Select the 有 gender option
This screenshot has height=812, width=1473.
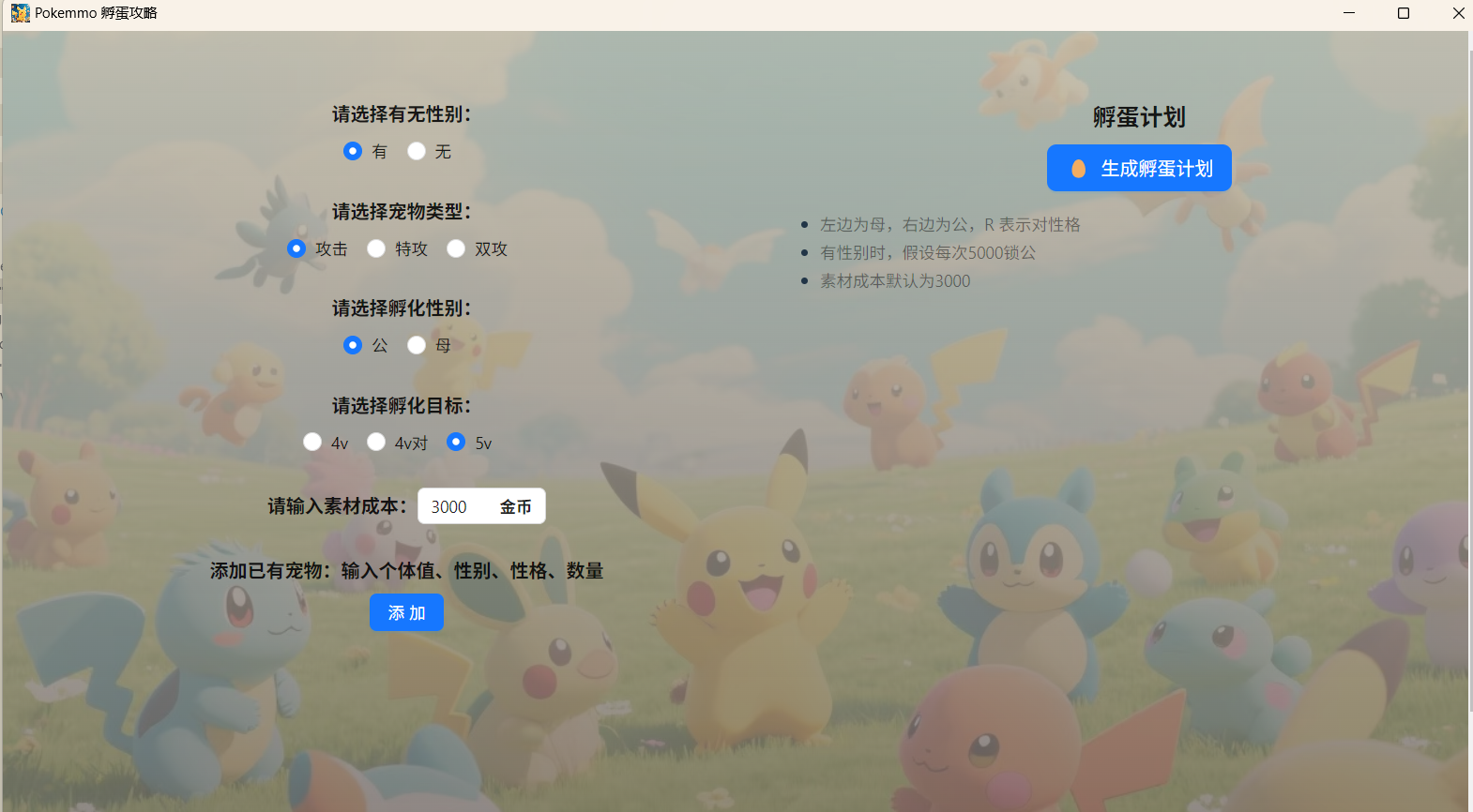353,151
